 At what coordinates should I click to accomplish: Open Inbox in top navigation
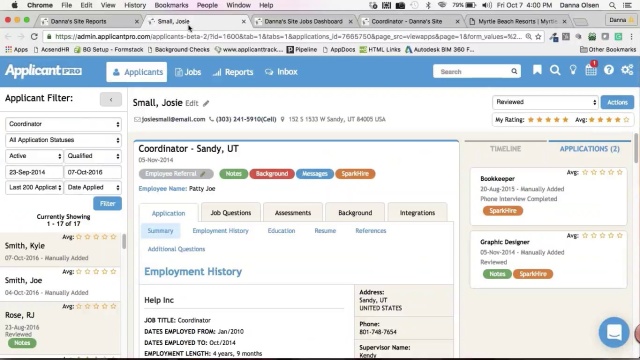click(x=281, y=72)
